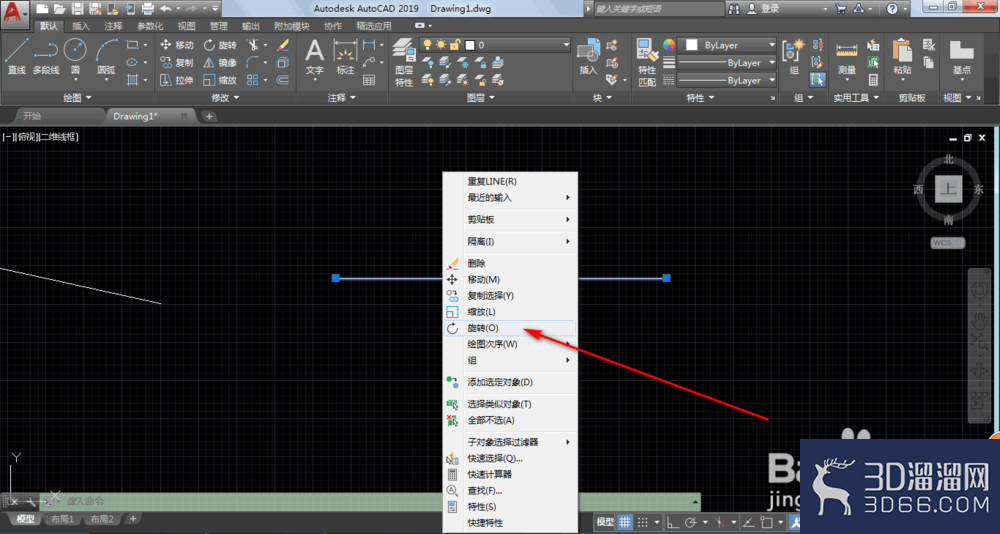
Task: Toggle grid display in status bar
Action: (x=625, y=522)
